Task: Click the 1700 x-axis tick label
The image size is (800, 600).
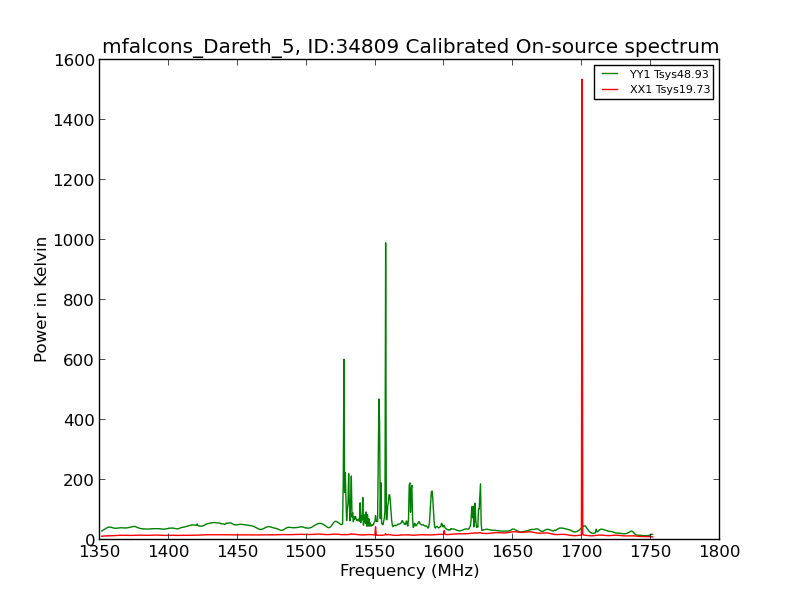Action: 582,552
